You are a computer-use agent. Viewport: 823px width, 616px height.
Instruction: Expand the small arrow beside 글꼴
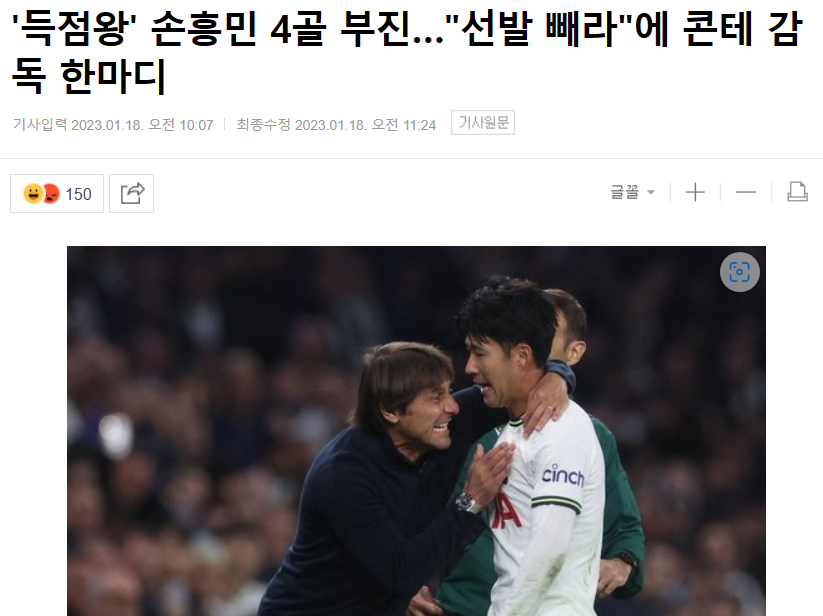tap(651, 192)
